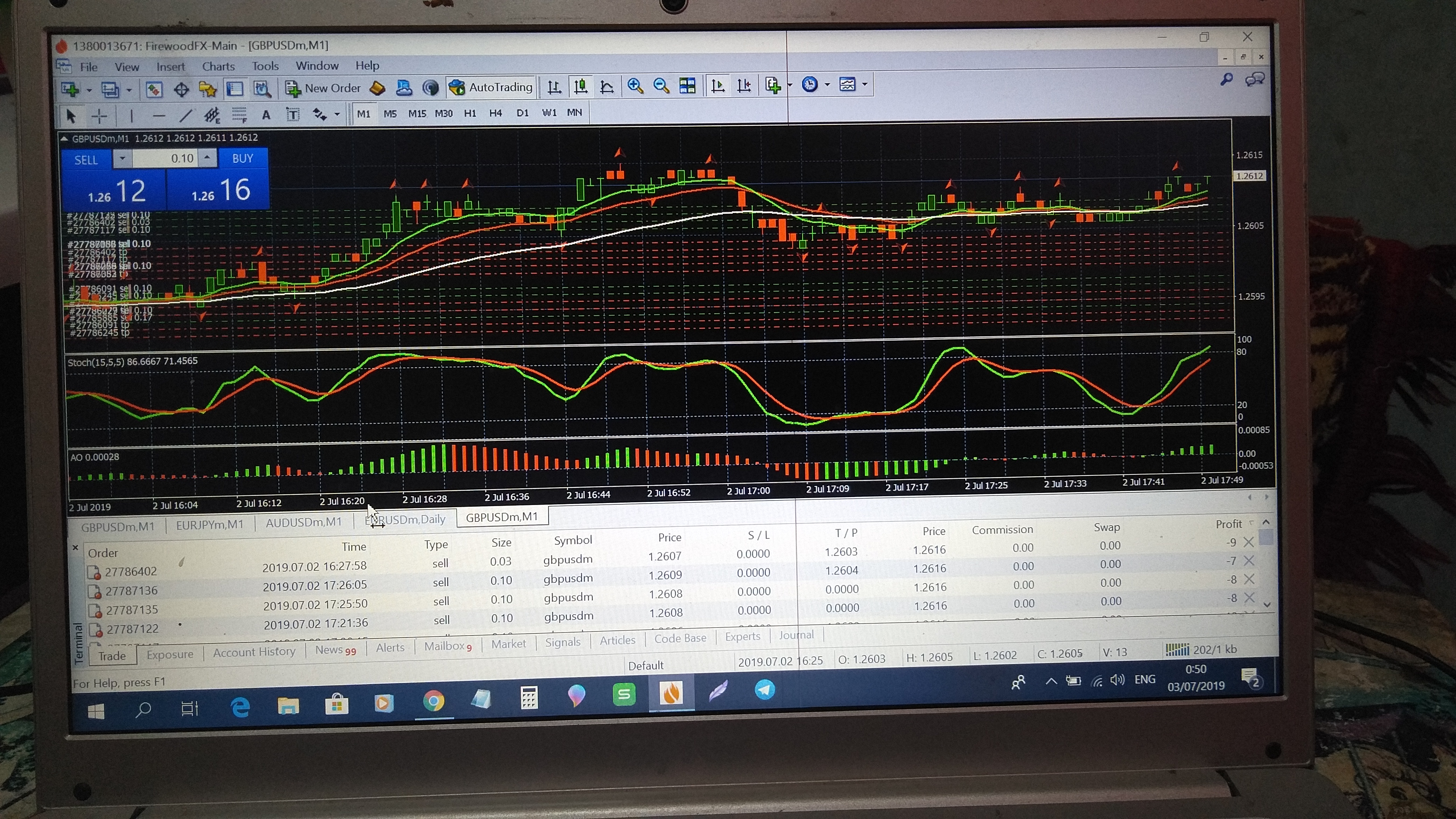1456x819 pixels.
Task: Open the templates dropdown arrow
Action: pos(865,85)
